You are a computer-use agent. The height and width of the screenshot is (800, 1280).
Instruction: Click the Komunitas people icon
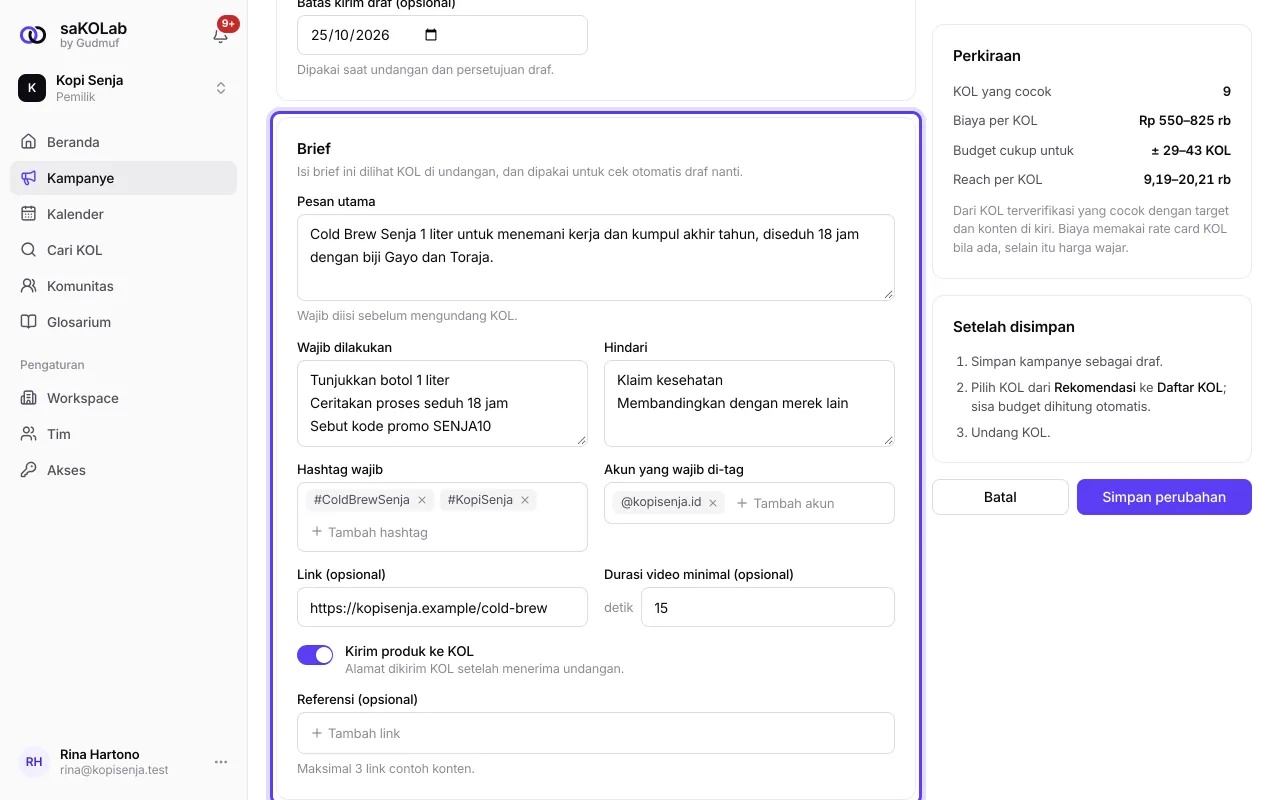coord(29,286)
